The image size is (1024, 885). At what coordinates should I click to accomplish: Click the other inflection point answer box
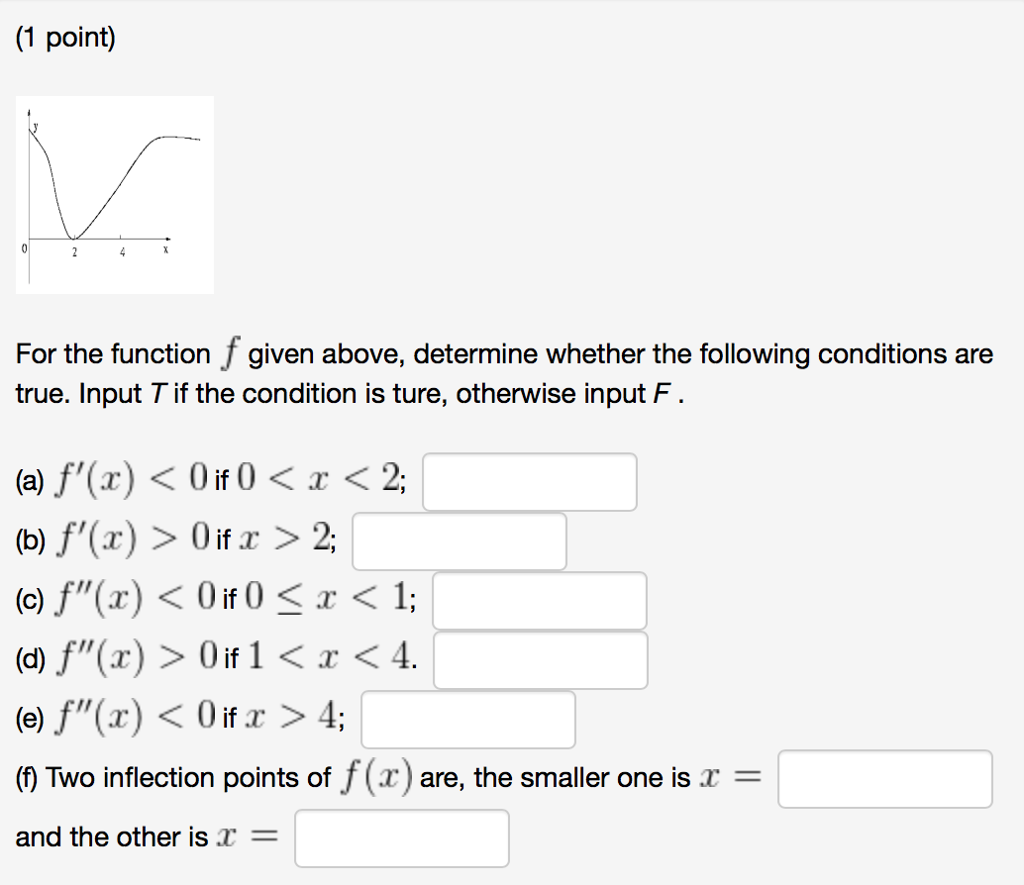coord(401,838)
